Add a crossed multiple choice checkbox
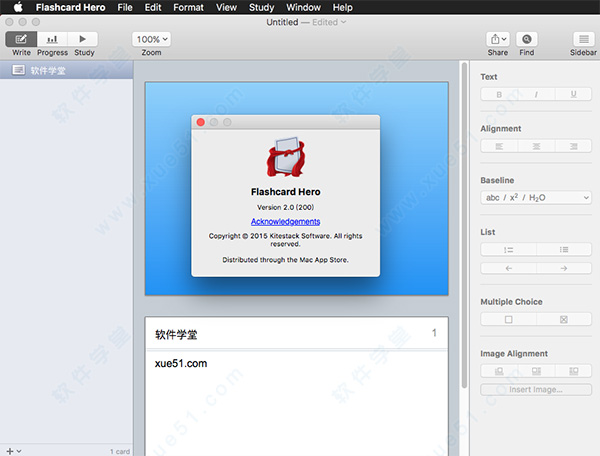Image resolution: width=600 pixels, height=456 pixels. coord(564,319)
